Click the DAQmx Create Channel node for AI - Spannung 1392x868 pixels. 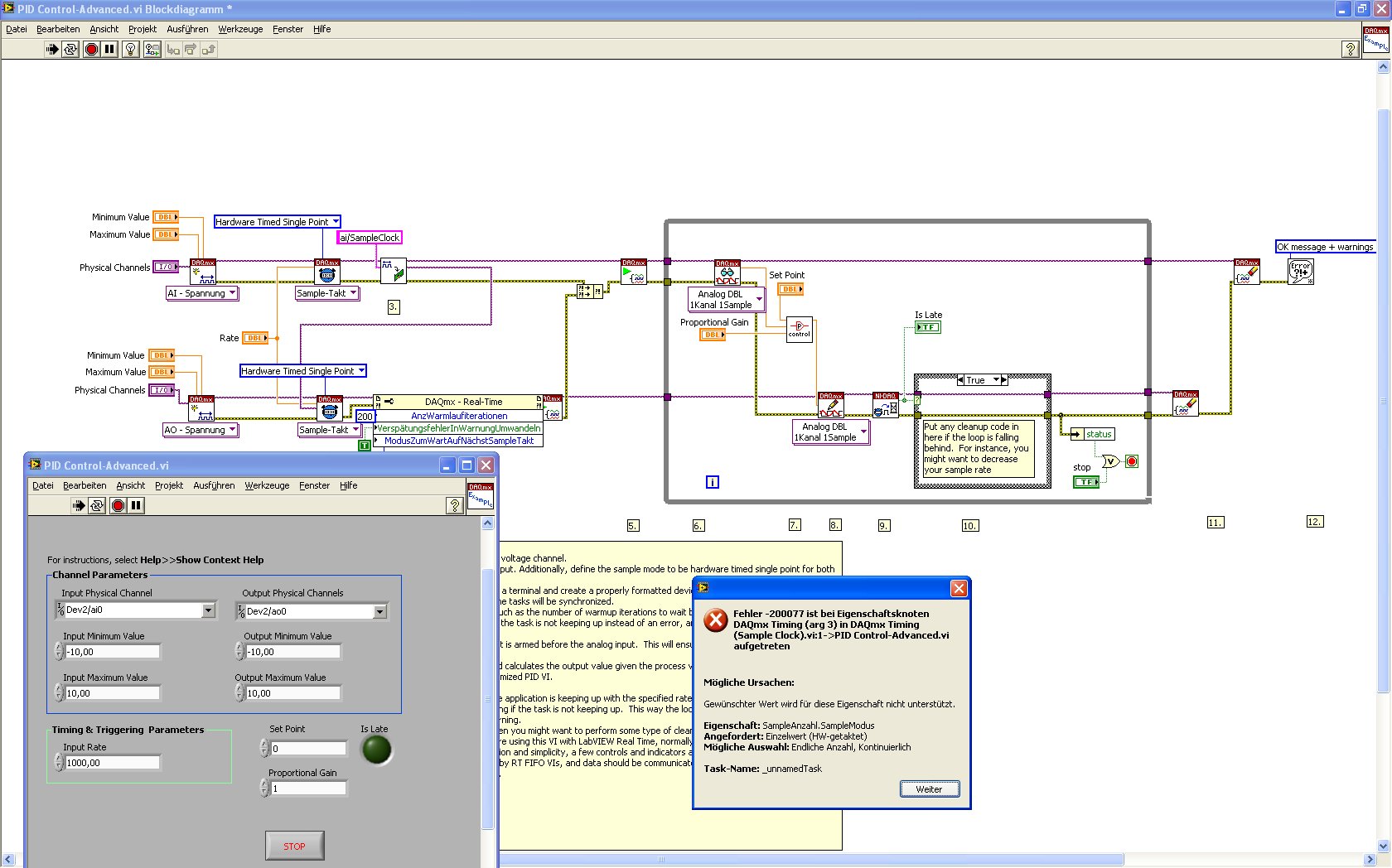(x=203, y=272)
